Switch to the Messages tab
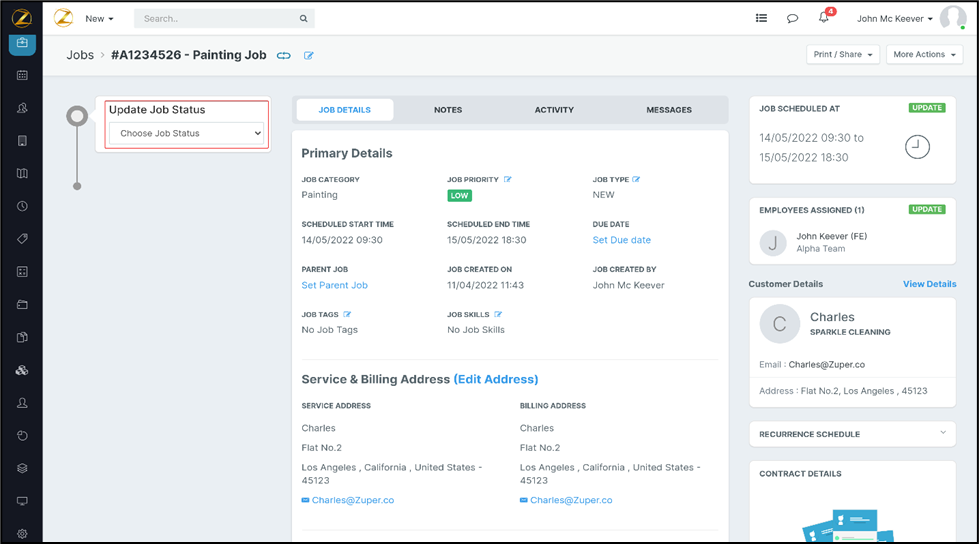This screenshot has height=544, width=979. point(669,110)
